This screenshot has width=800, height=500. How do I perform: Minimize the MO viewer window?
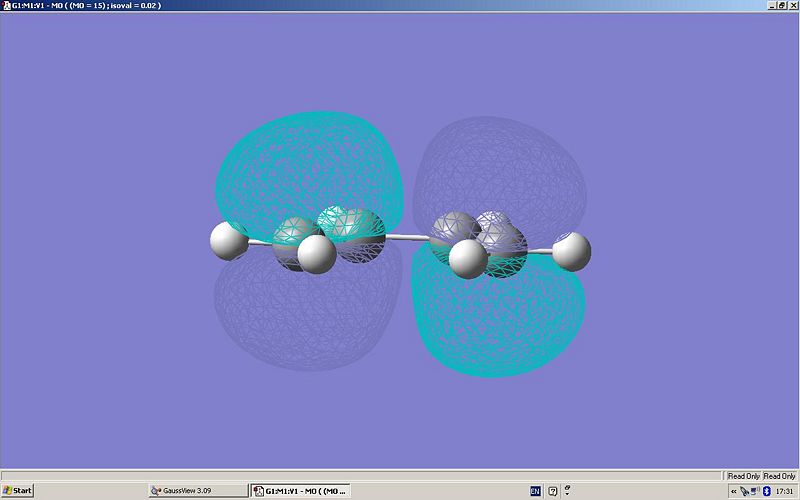click(x=772, y=6)
